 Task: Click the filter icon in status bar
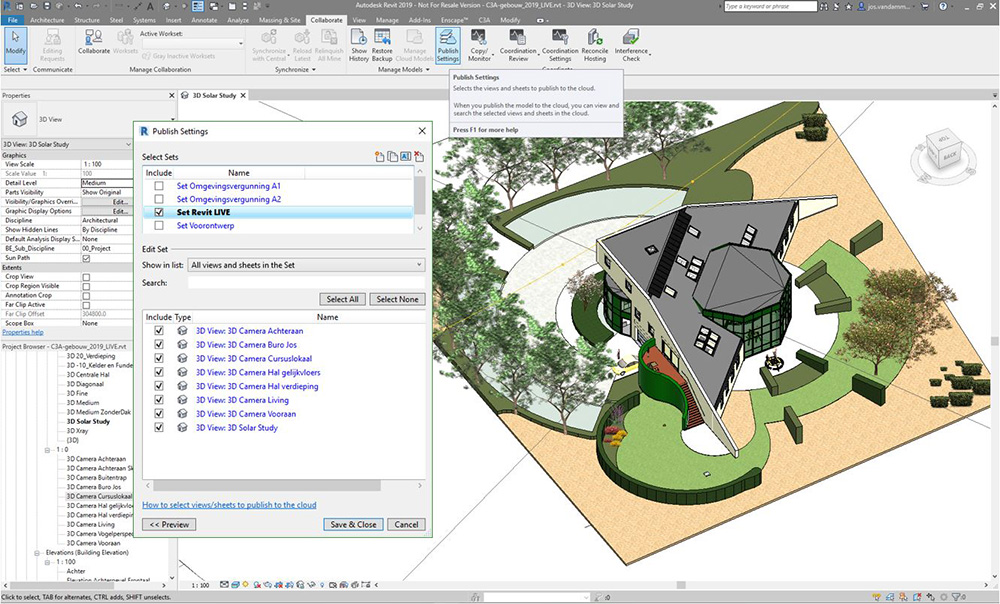coord(955,597)
